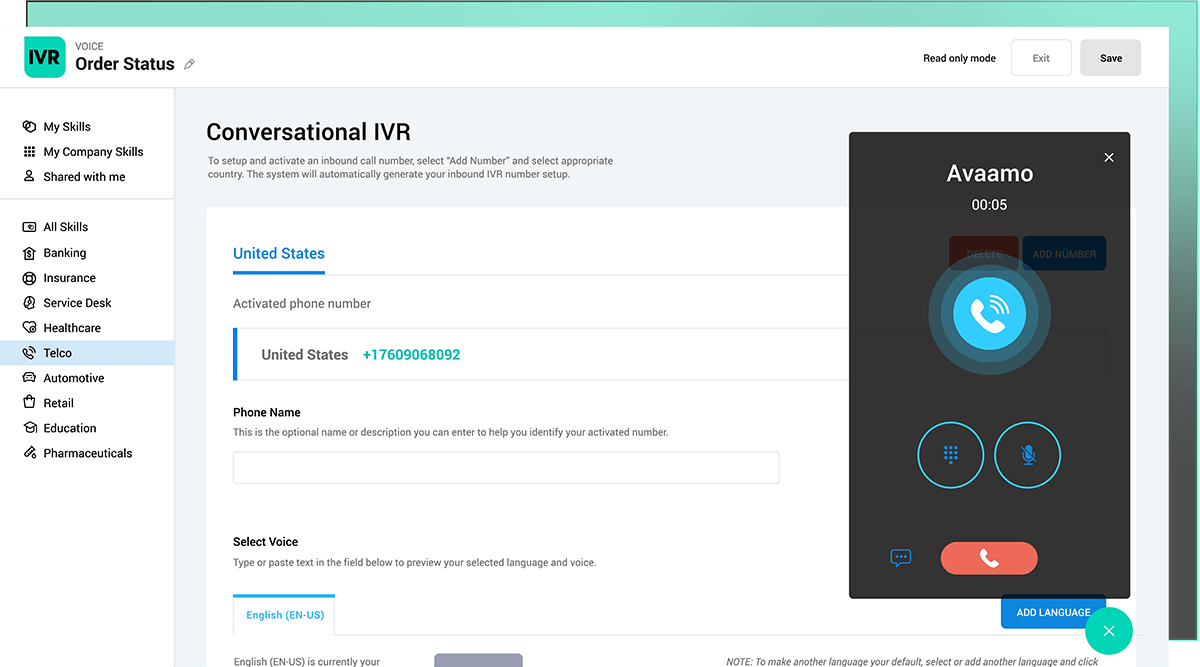Click into the Phone Name input field

pos(506,468)
